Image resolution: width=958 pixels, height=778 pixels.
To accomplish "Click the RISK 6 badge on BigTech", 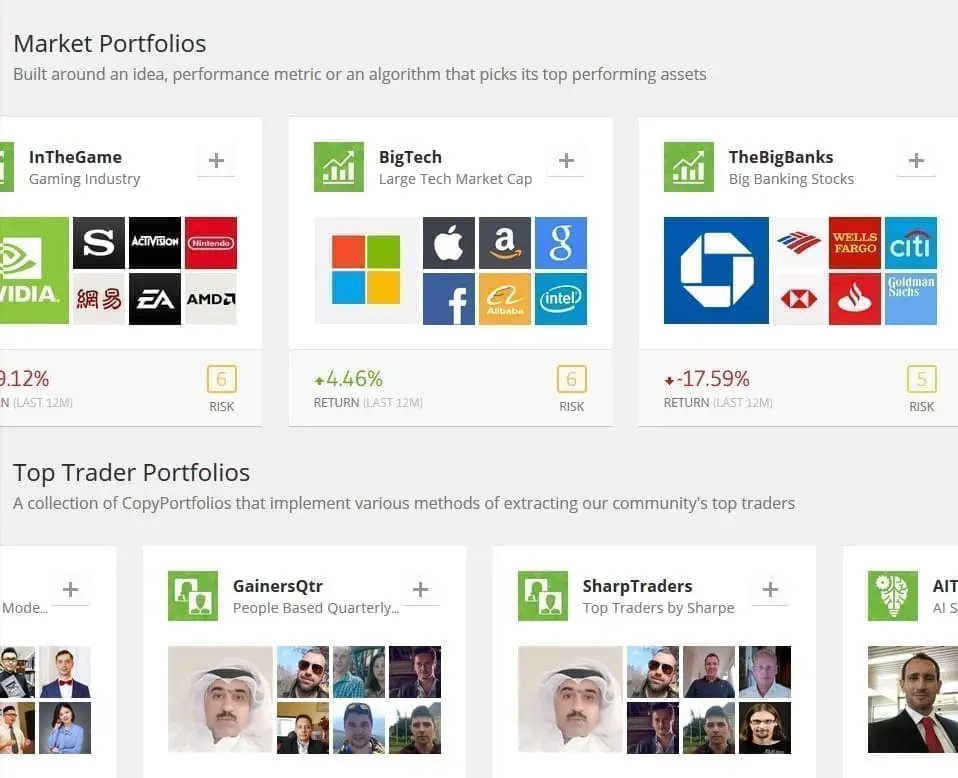I will [571, 380].
